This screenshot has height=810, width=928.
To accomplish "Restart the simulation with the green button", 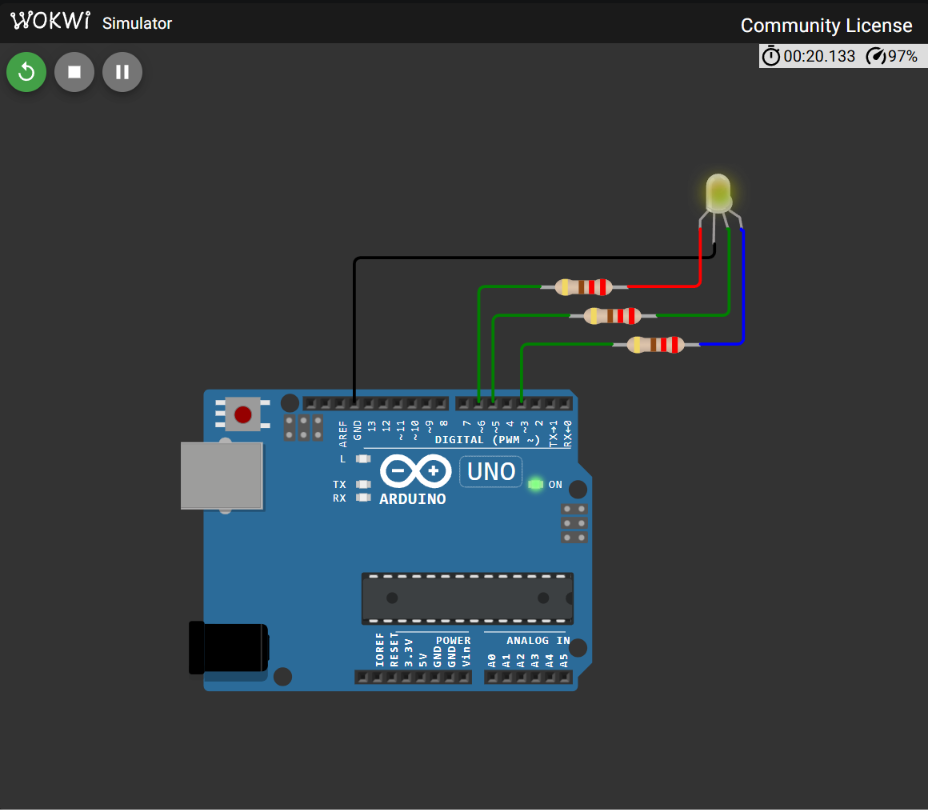I will (26, 72).
